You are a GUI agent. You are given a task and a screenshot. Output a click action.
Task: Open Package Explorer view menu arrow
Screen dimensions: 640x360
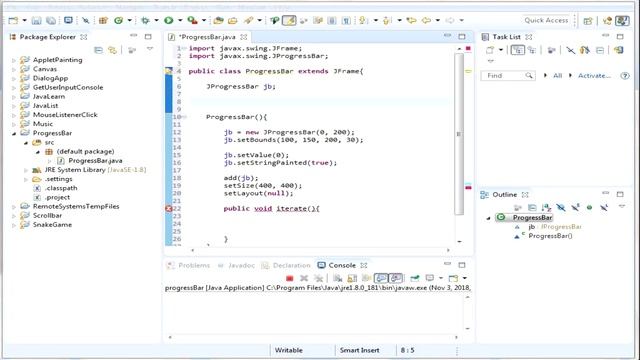click(150, 49)
